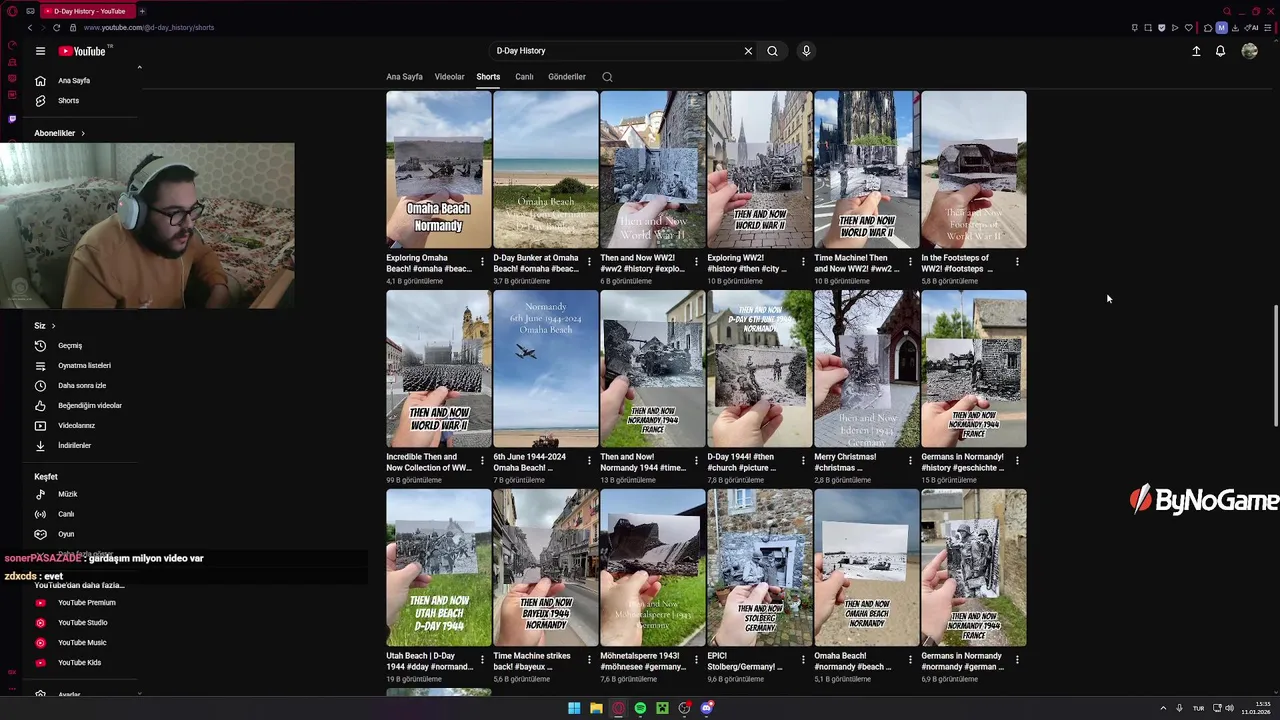Open File Explorer from taskbar
1280x720 pixels.
point(596,708)
